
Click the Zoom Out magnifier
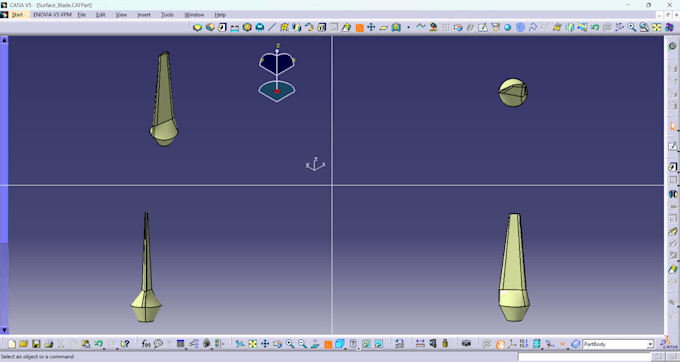[x=302, y=344]
